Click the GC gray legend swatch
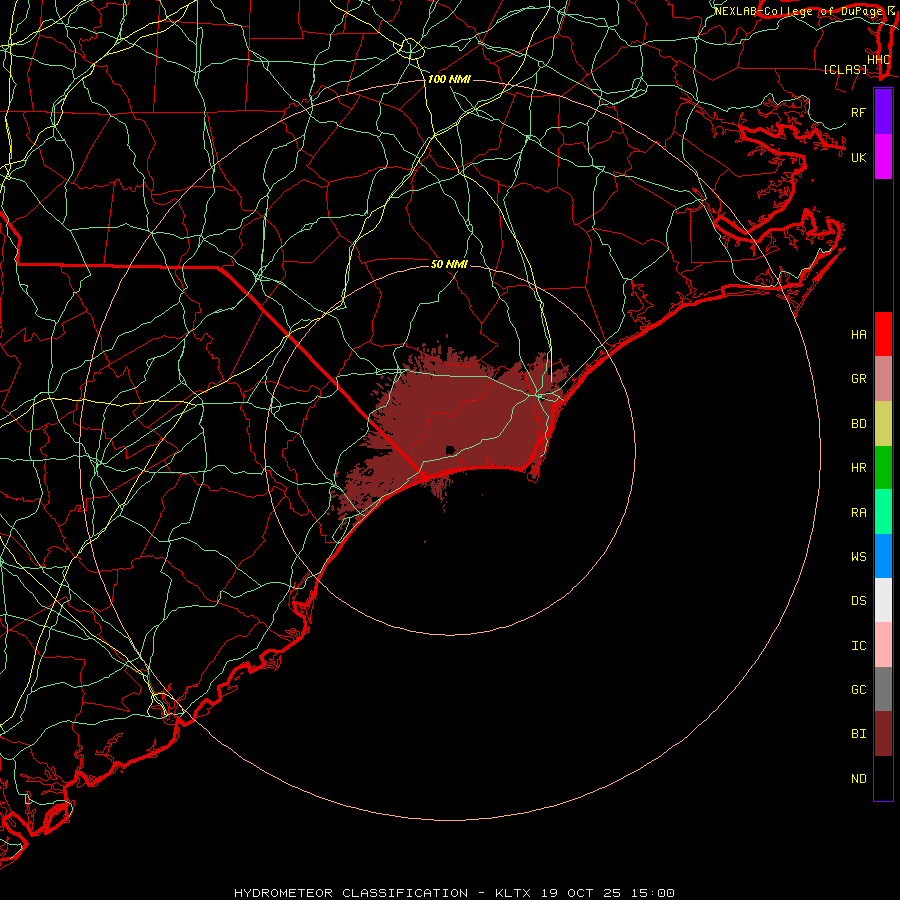 coord(883,689)
